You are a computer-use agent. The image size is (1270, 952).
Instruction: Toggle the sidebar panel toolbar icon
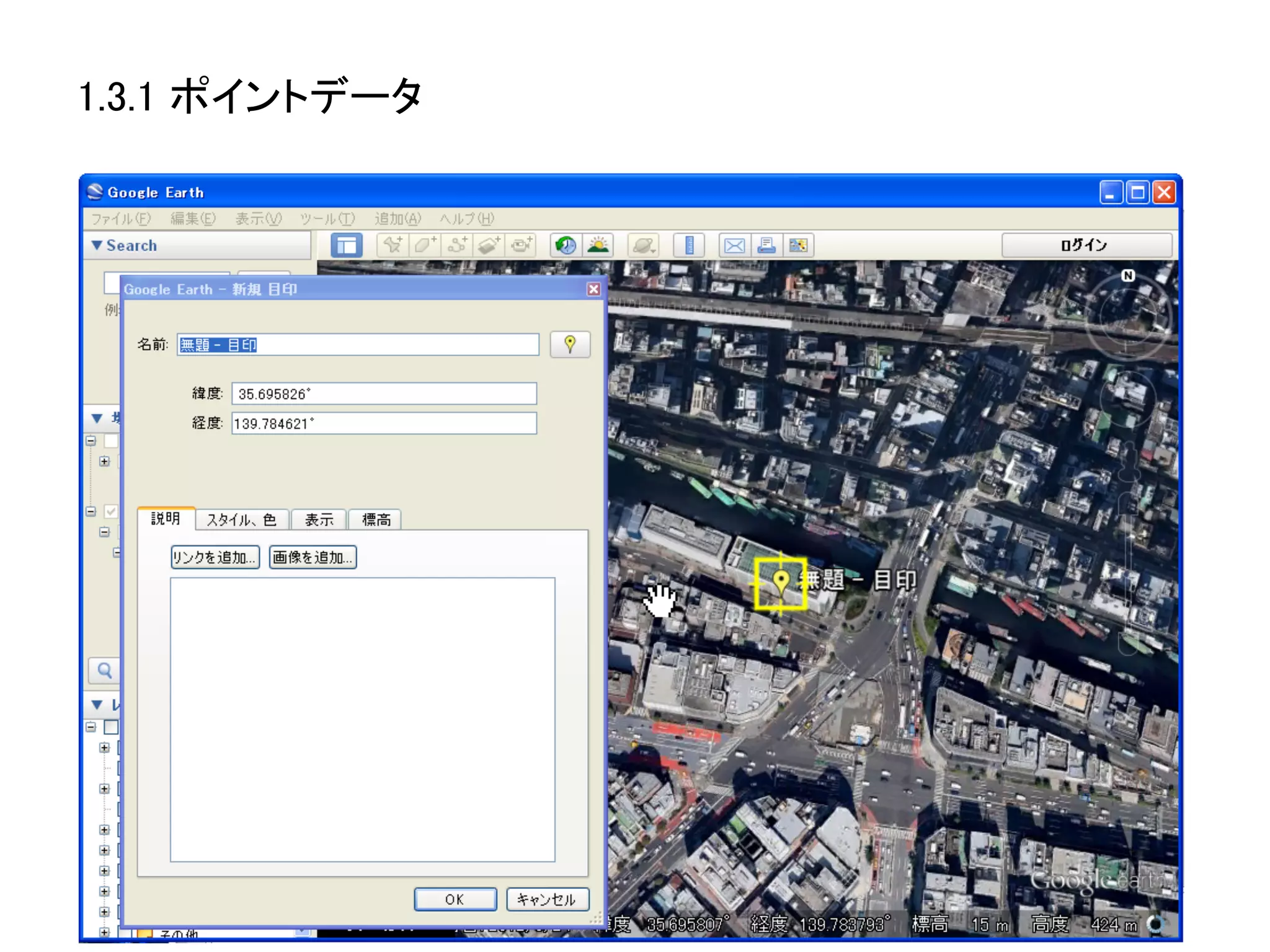(x=347, y=245)
